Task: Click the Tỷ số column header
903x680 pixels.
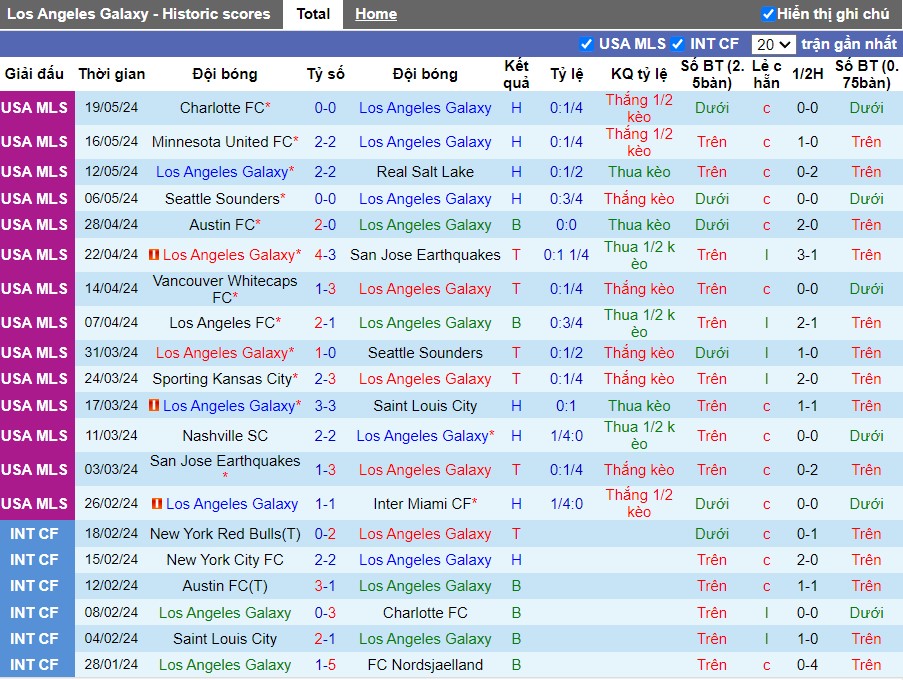Action: click(x=325, y=74)
